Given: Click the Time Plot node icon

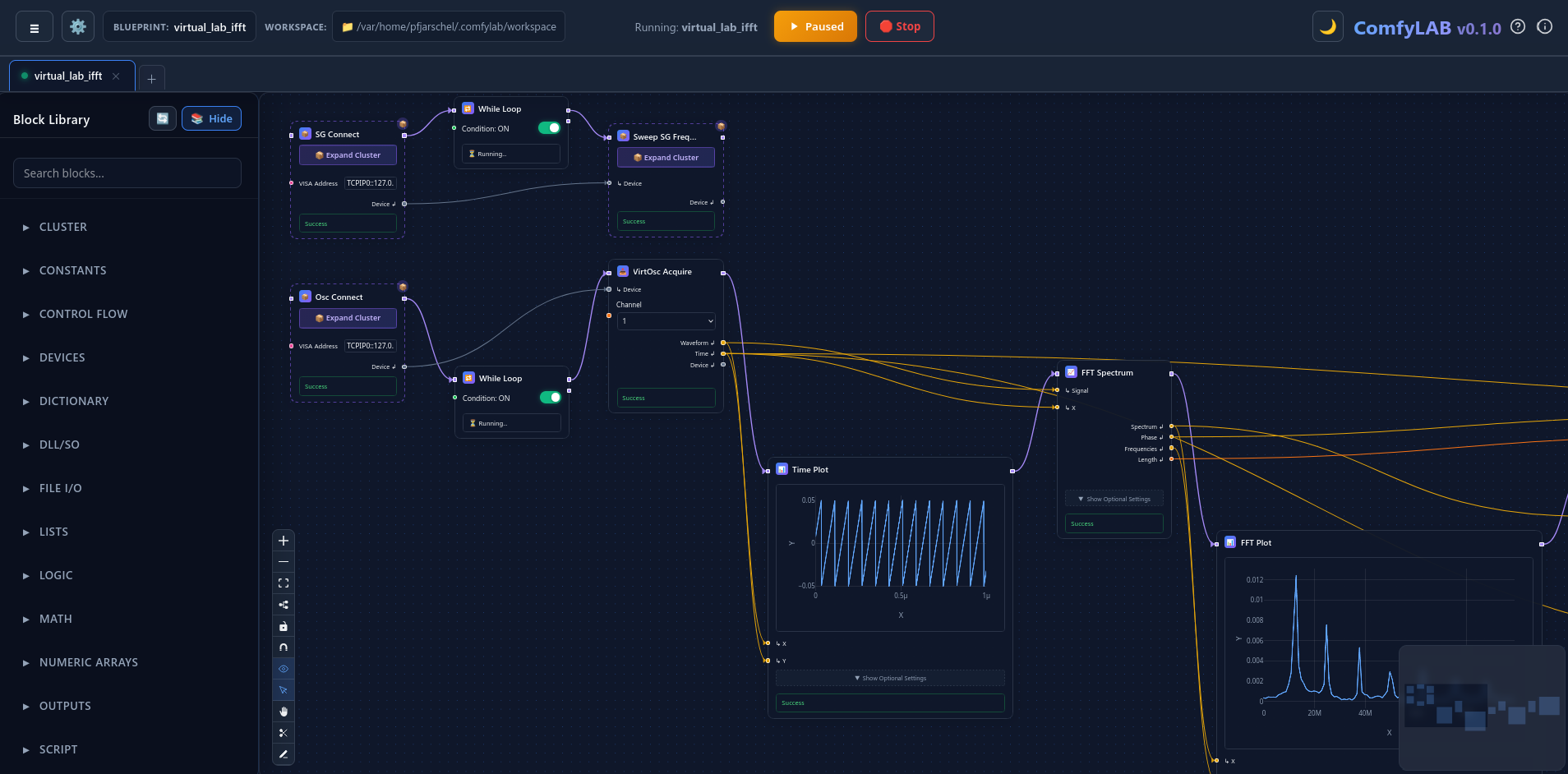Looking at the screenshot, I should pyautogui.click(x=782, y=469).
